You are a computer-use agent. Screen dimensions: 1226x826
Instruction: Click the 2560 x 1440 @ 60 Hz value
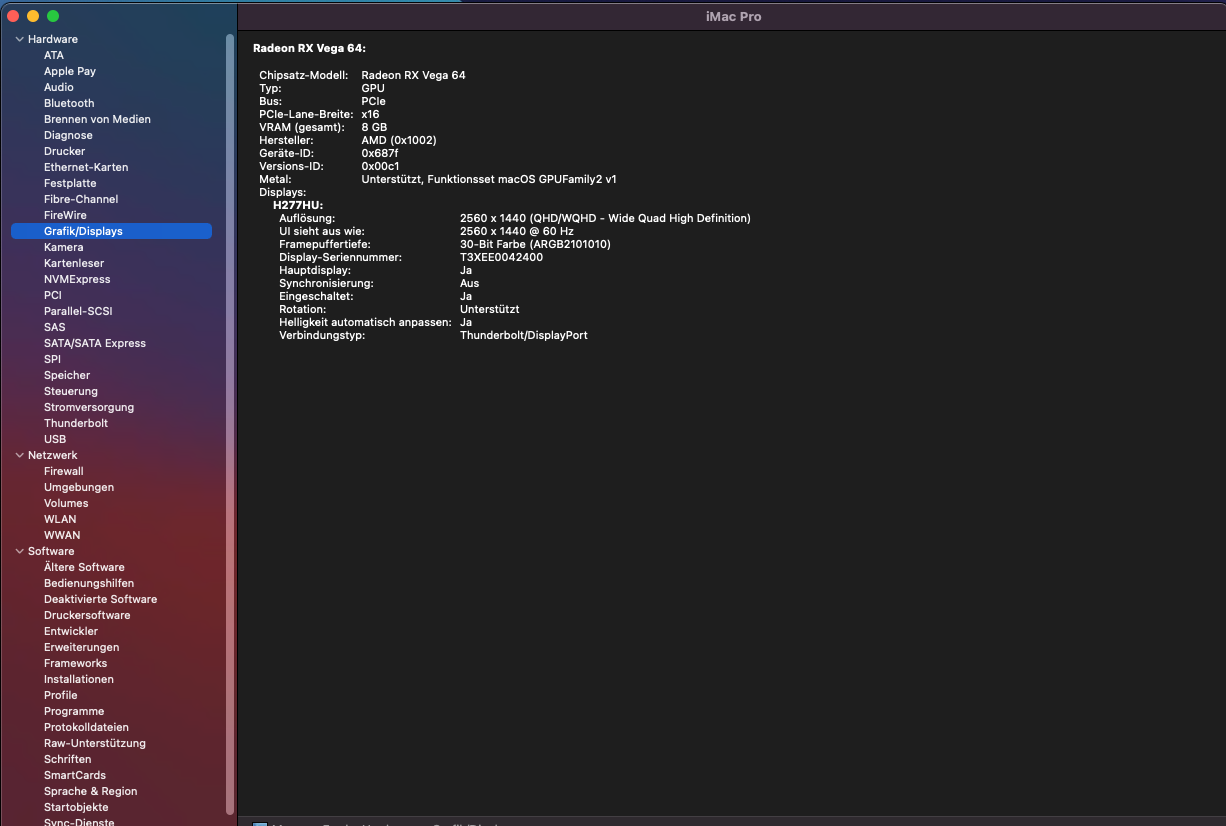pos(517,231)
